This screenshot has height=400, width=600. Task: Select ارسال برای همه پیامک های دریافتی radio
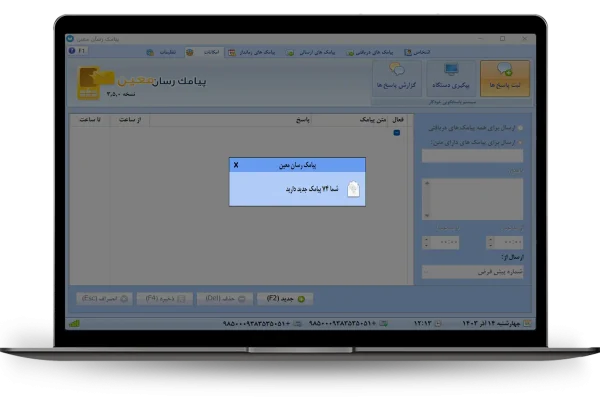tap(519, 128)
